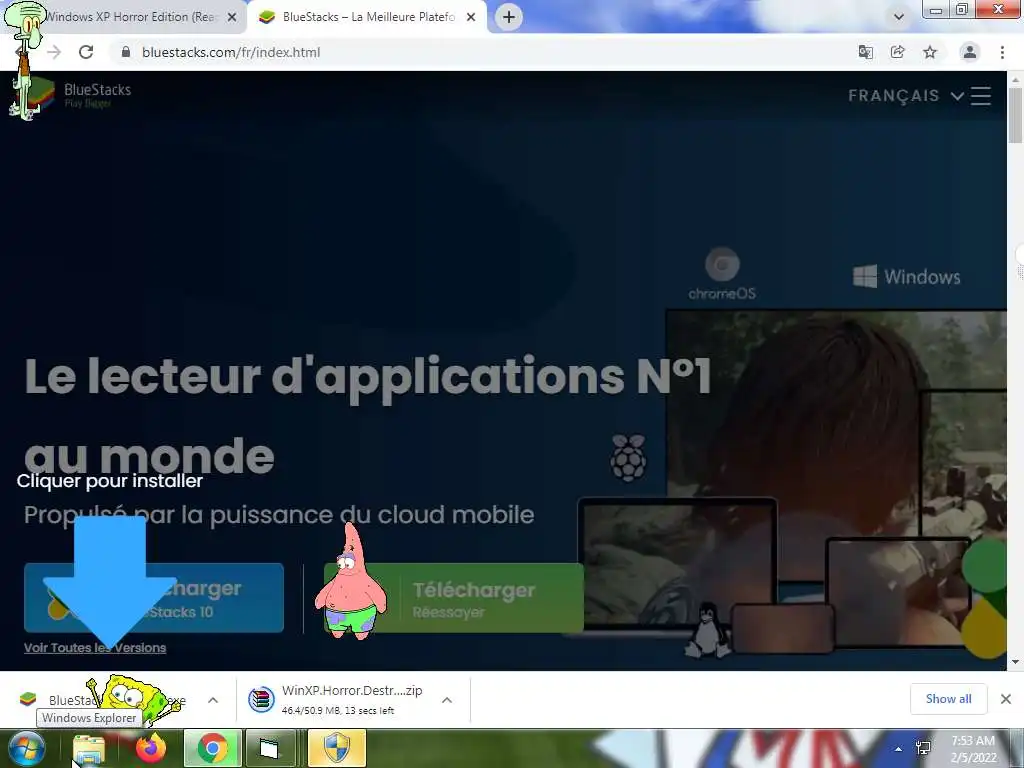Open Windows Explorer from the taskbar
Image resolution: width=1024 pixels, height=768 pixels.
point(89,748)
